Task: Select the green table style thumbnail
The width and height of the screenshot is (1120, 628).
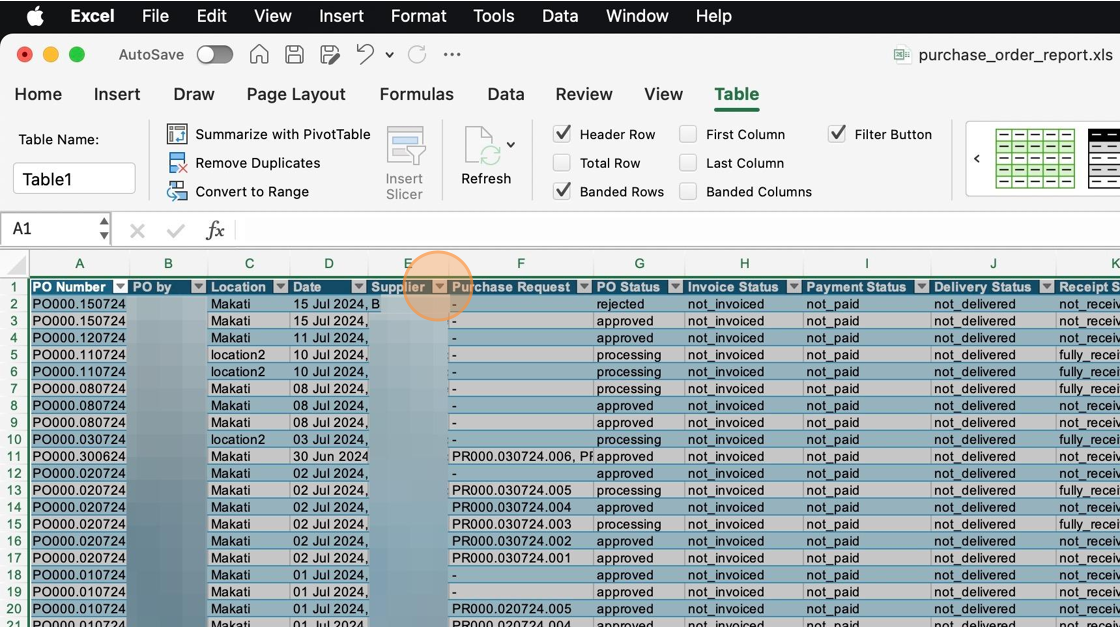Action: tap(1035, 159)
